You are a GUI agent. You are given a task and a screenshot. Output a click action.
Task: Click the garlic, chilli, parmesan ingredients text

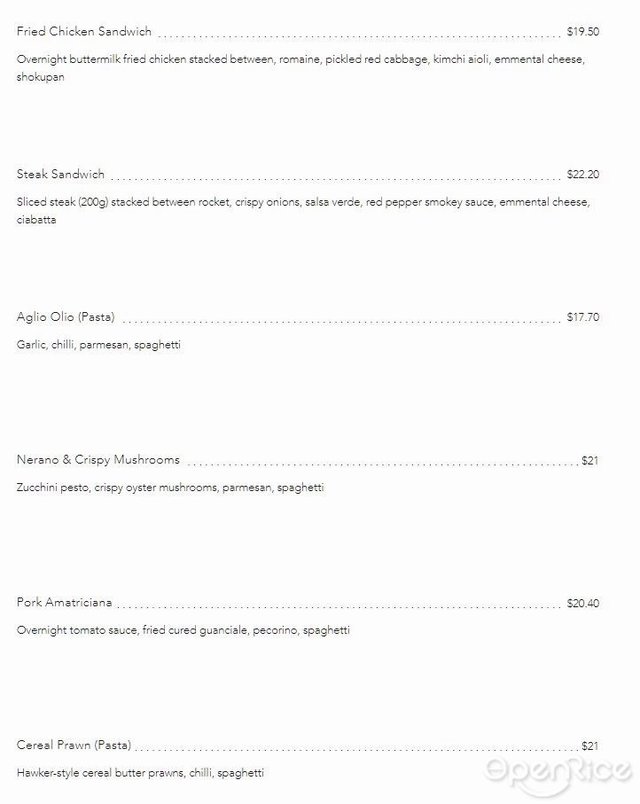tap(99, 345)
